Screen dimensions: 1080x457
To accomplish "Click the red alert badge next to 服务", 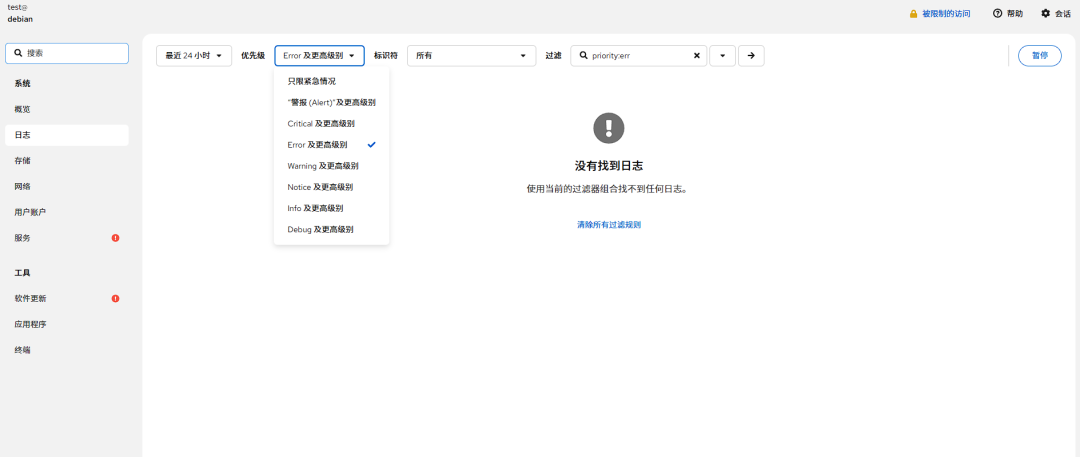I will click(x=116, y=238).
